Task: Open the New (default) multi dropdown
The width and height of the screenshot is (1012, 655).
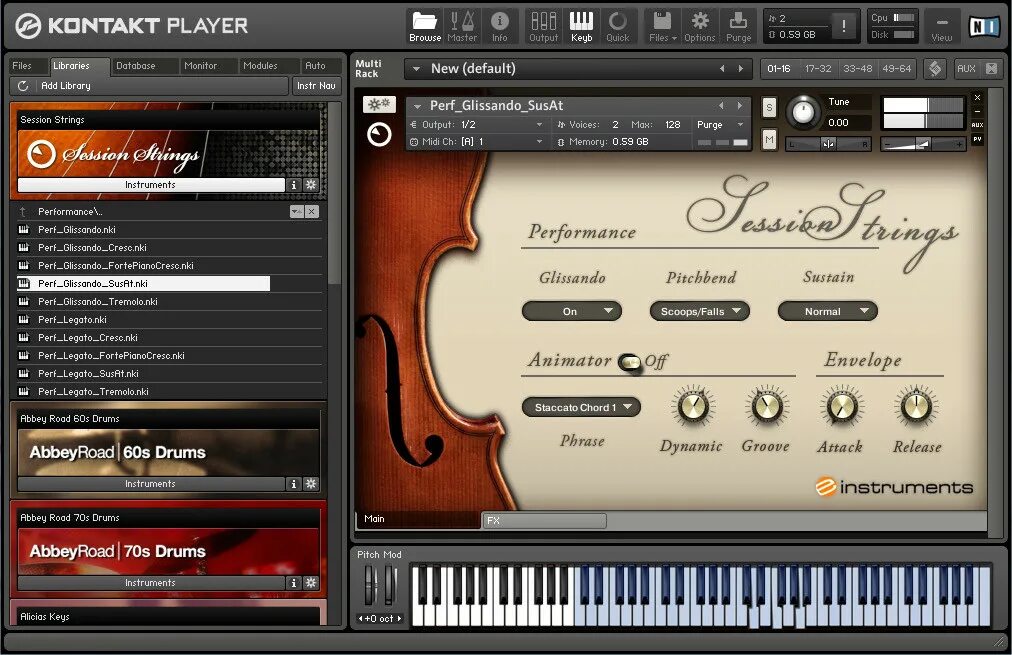Action: pos(416,68)
